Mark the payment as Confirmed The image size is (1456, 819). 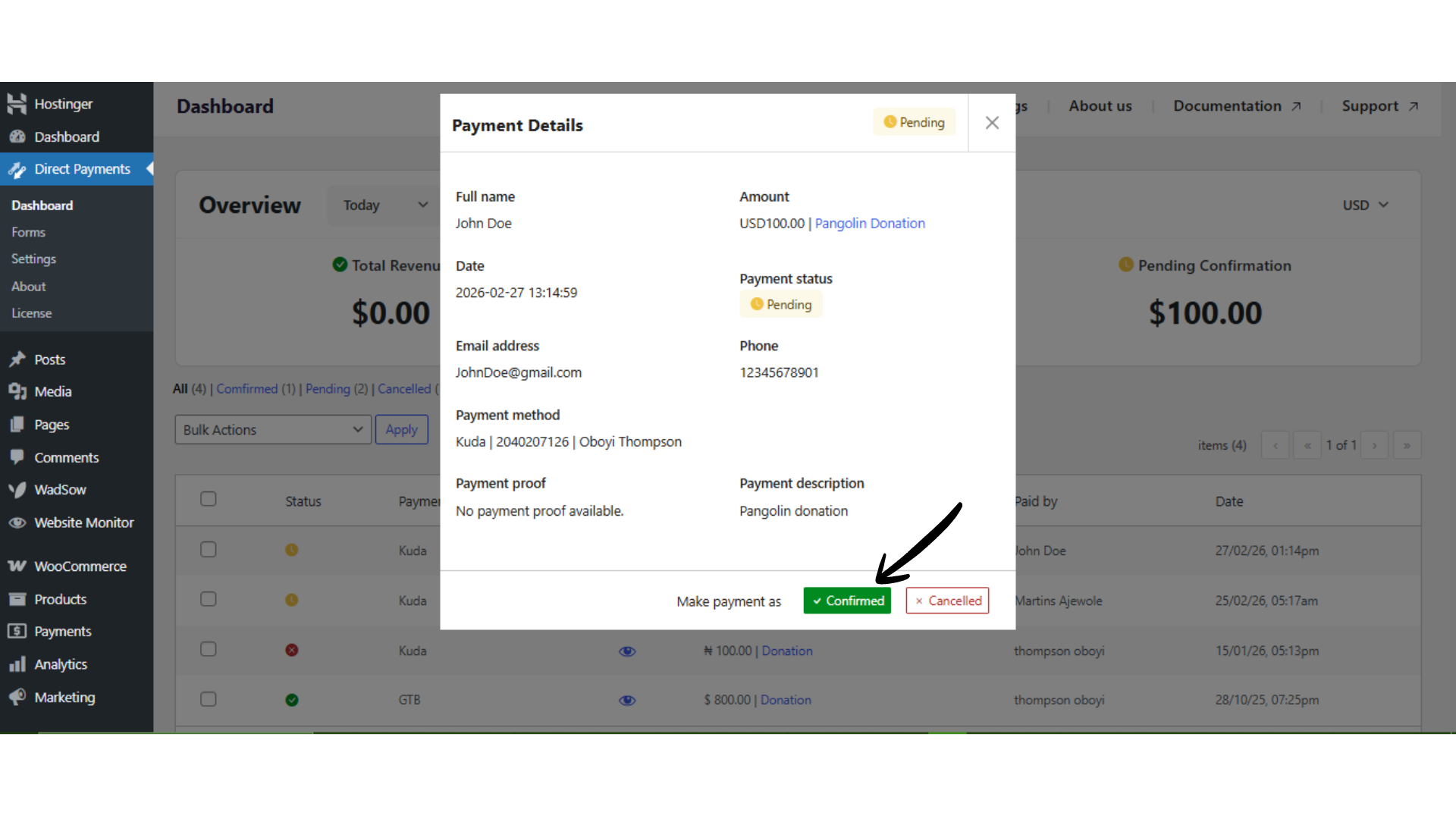coord(847,601)
